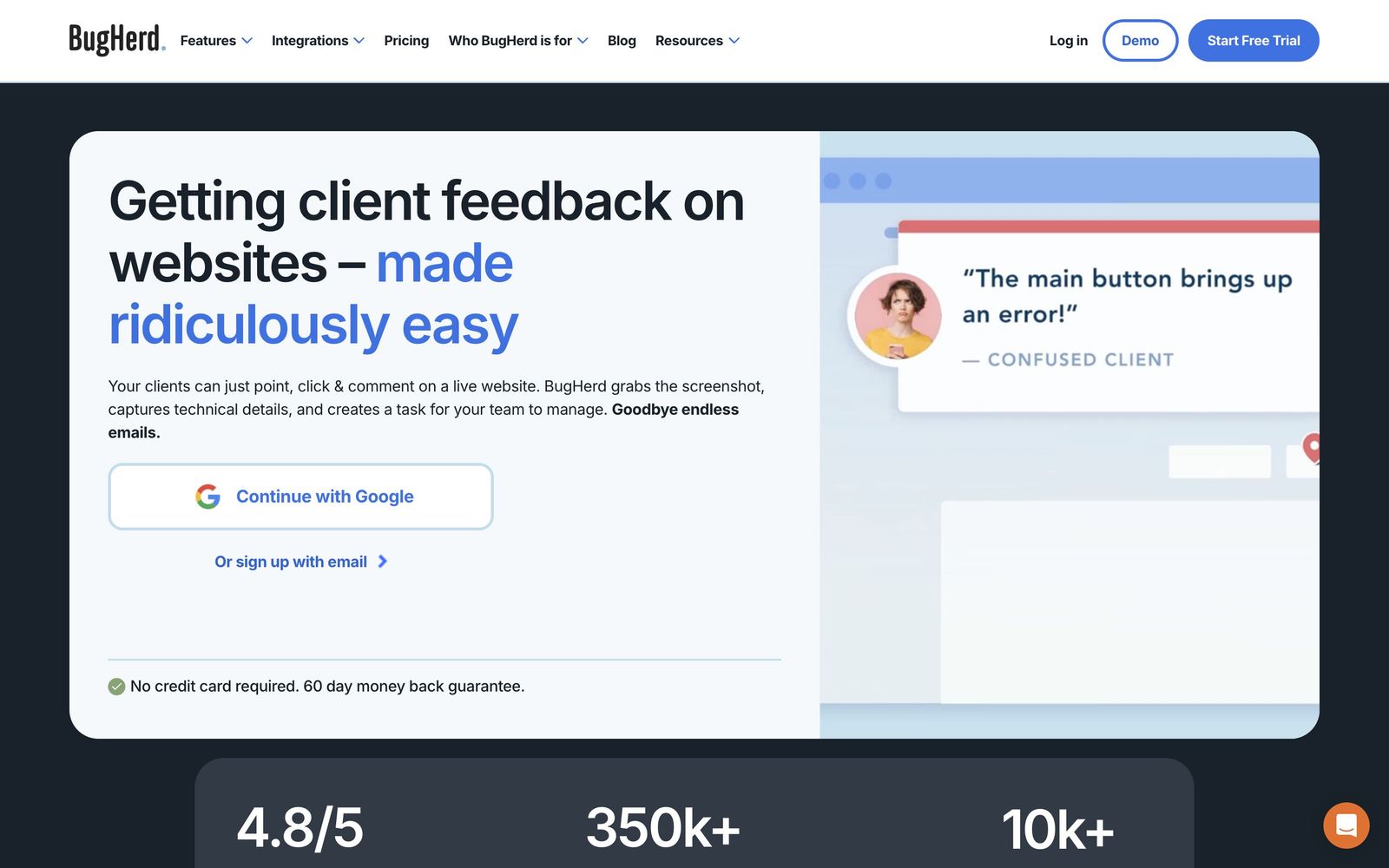This screenshot has height=868, width=1389.
Task: Click the red map pin icon
Action: pos(1312,448)
